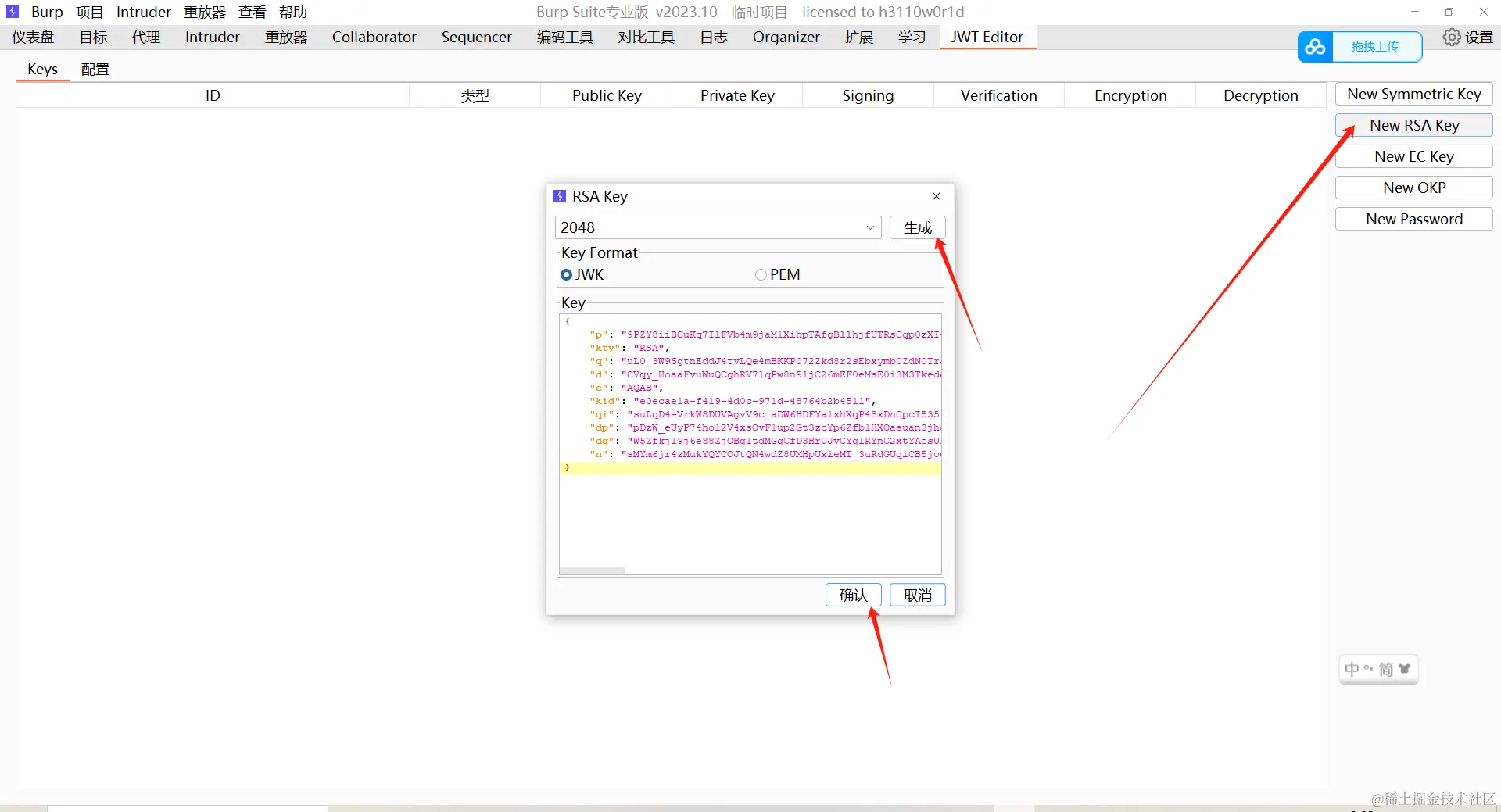Click the Burp Suite app logo icon
The height and width of the screenshot is (812, 1501).
point(12,12)
